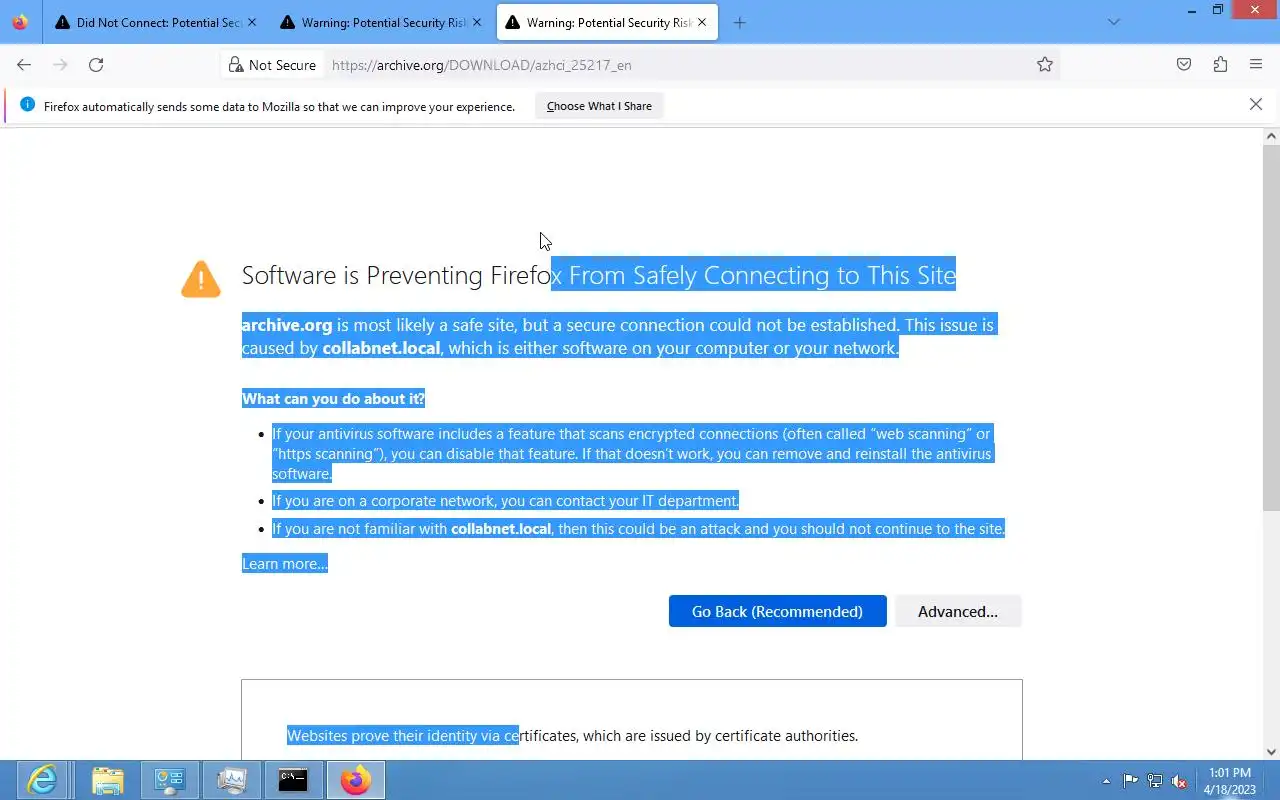Go forward one page

point(60,65)
